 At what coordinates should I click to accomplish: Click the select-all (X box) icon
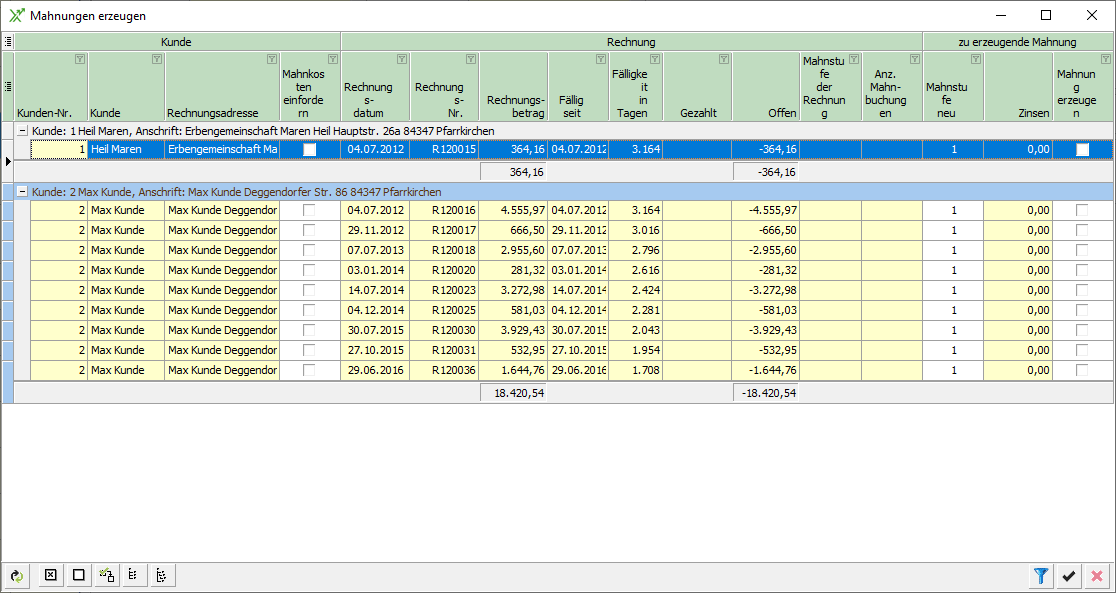[50, 575]
